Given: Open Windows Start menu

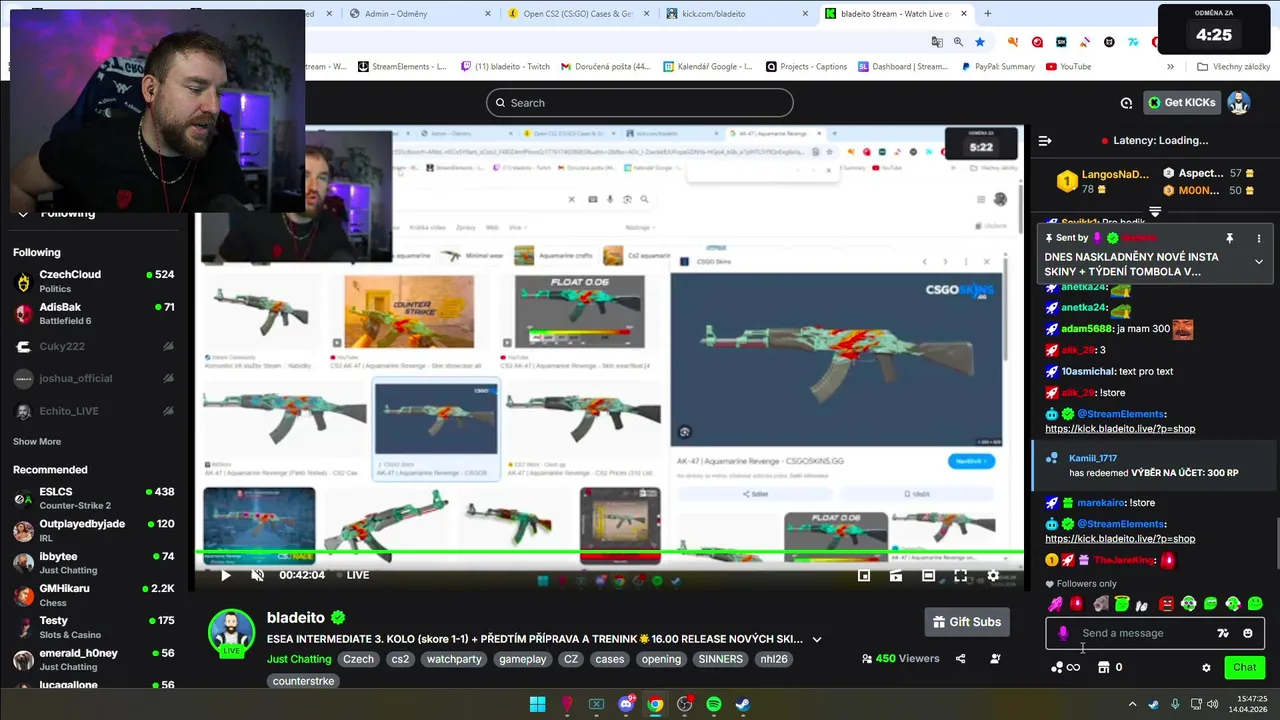Looking at the screenshot, I should (x=537, y=704).
